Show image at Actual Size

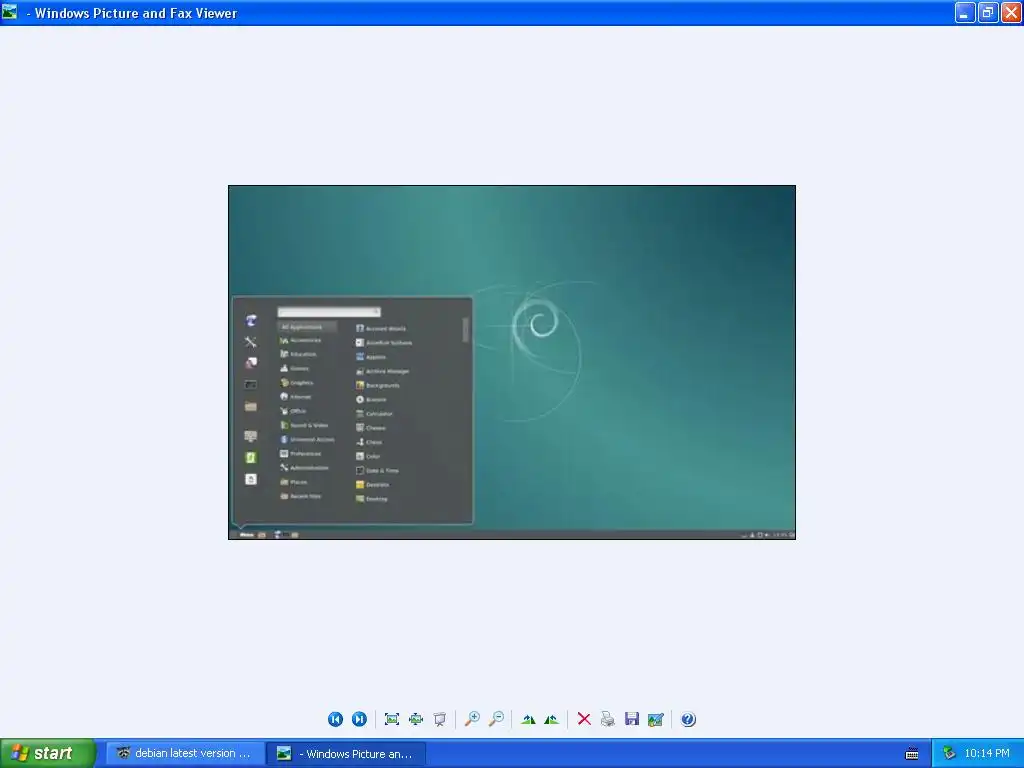pos(416,719)
